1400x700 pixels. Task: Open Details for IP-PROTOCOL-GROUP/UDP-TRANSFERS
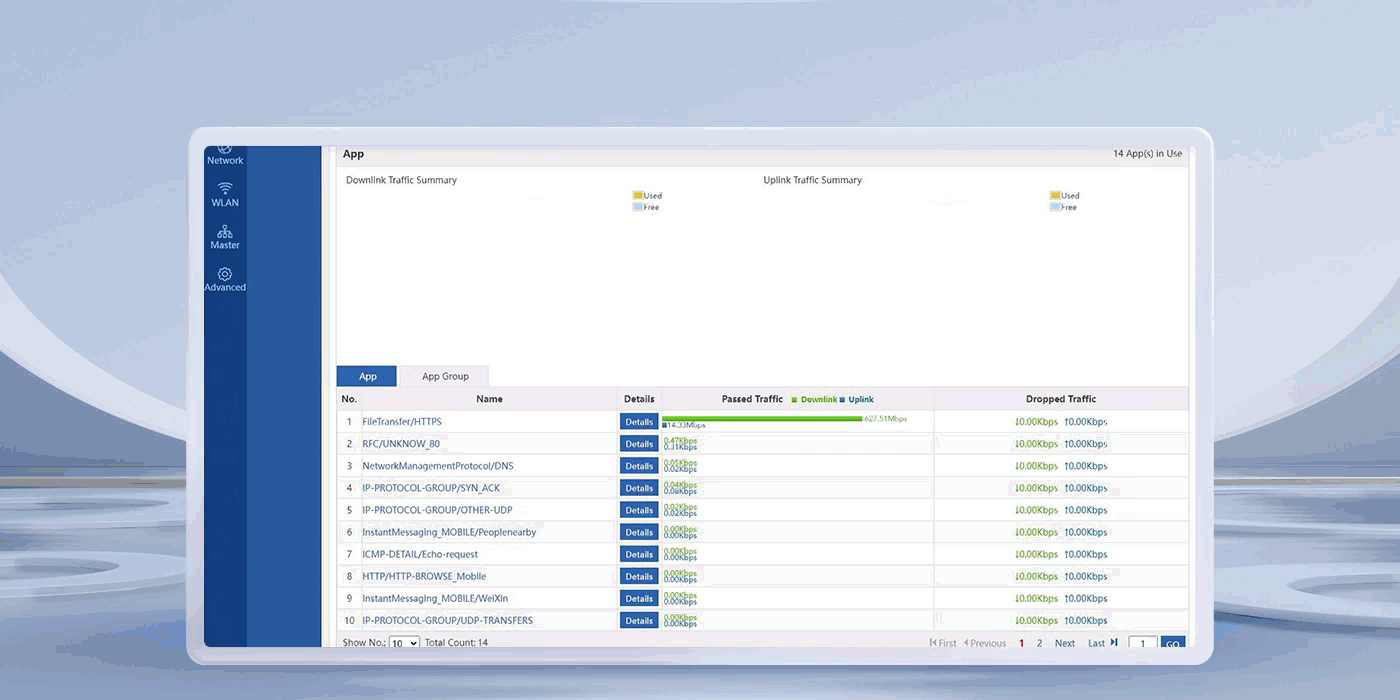(639, 620)
